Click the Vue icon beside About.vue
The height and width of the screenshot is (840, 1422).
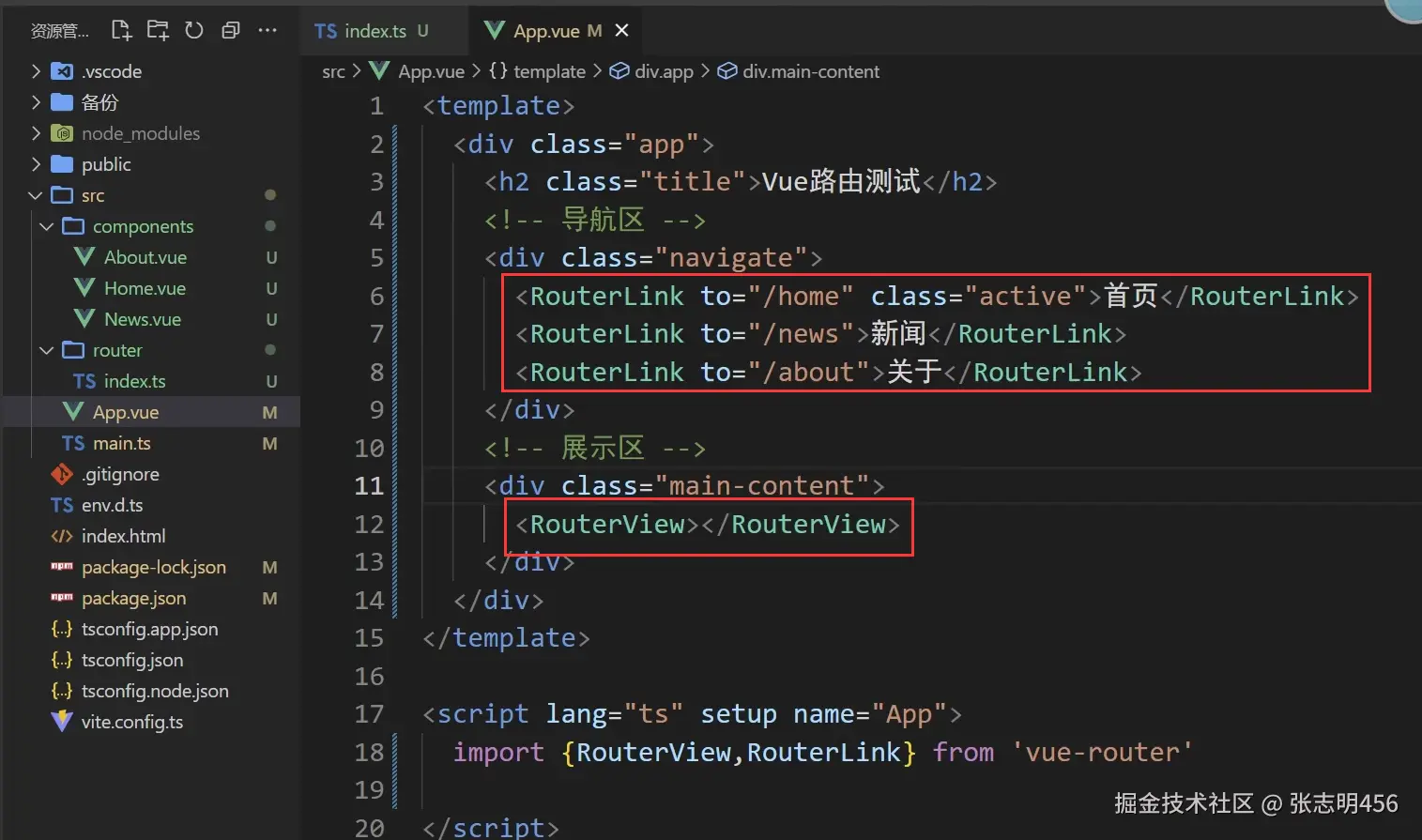click(x=84, y=257)
